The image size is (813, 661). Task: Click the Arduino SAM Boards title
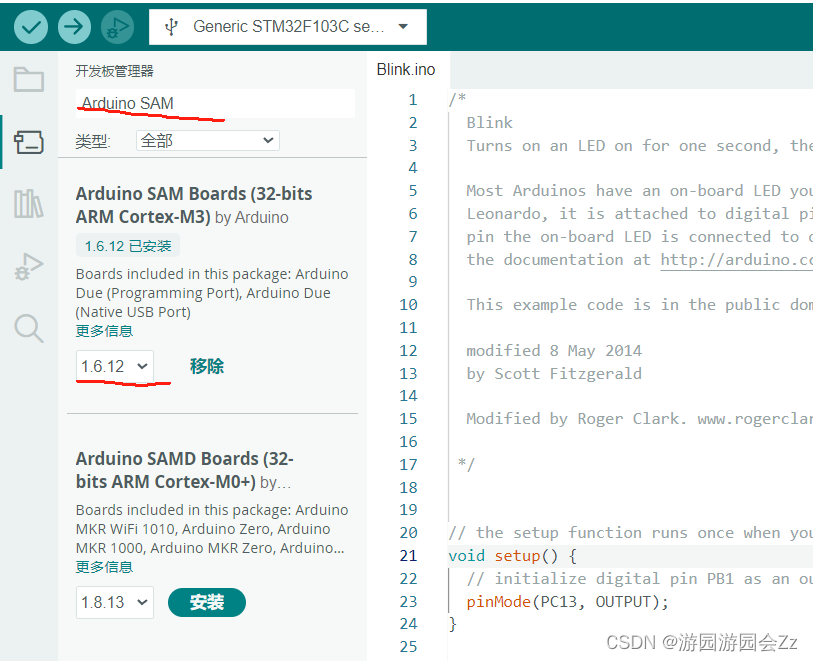click(194, 205)
